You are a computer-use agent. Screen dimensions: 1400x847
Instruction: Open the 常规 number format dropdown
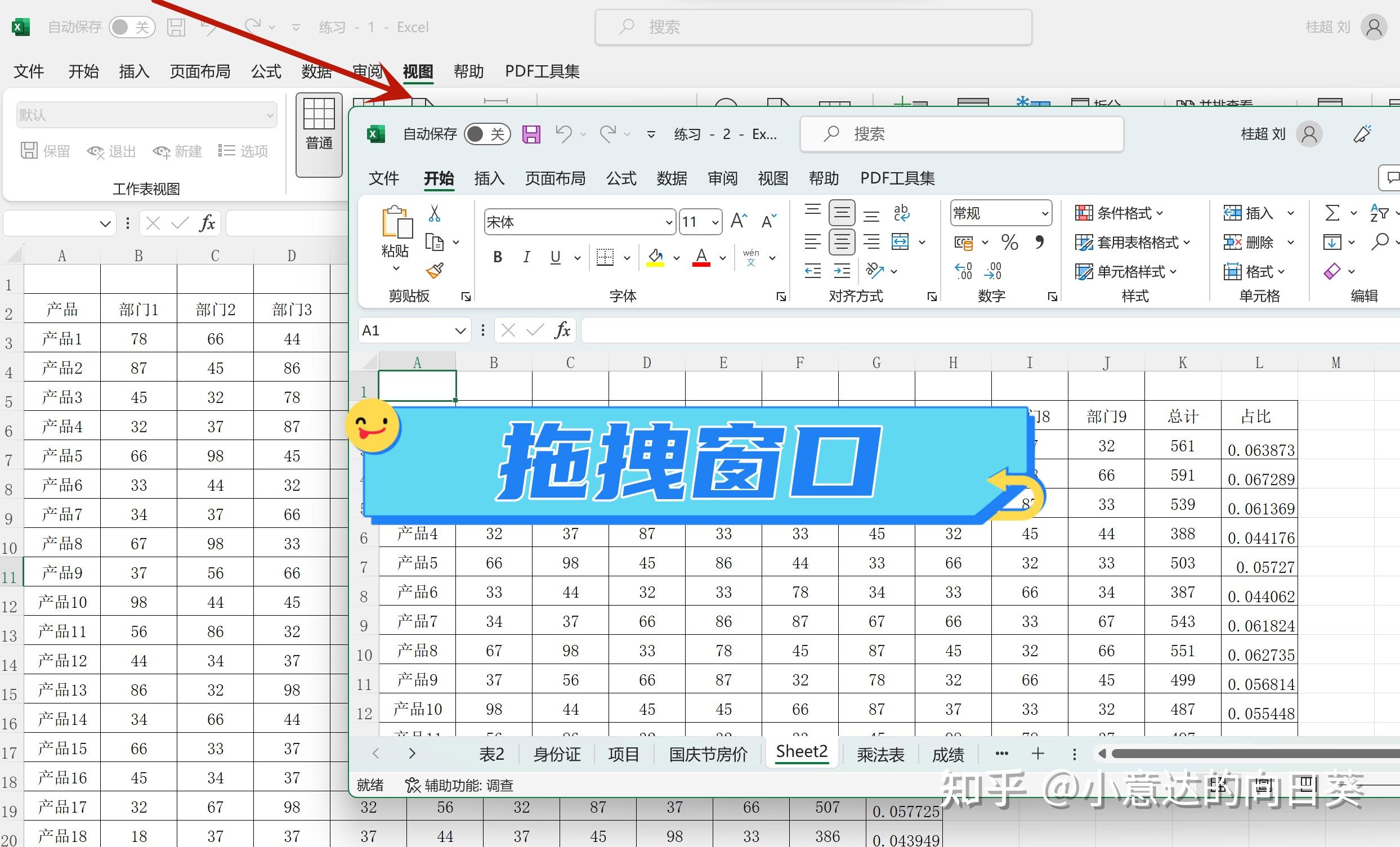click(x=1044, y=214)
